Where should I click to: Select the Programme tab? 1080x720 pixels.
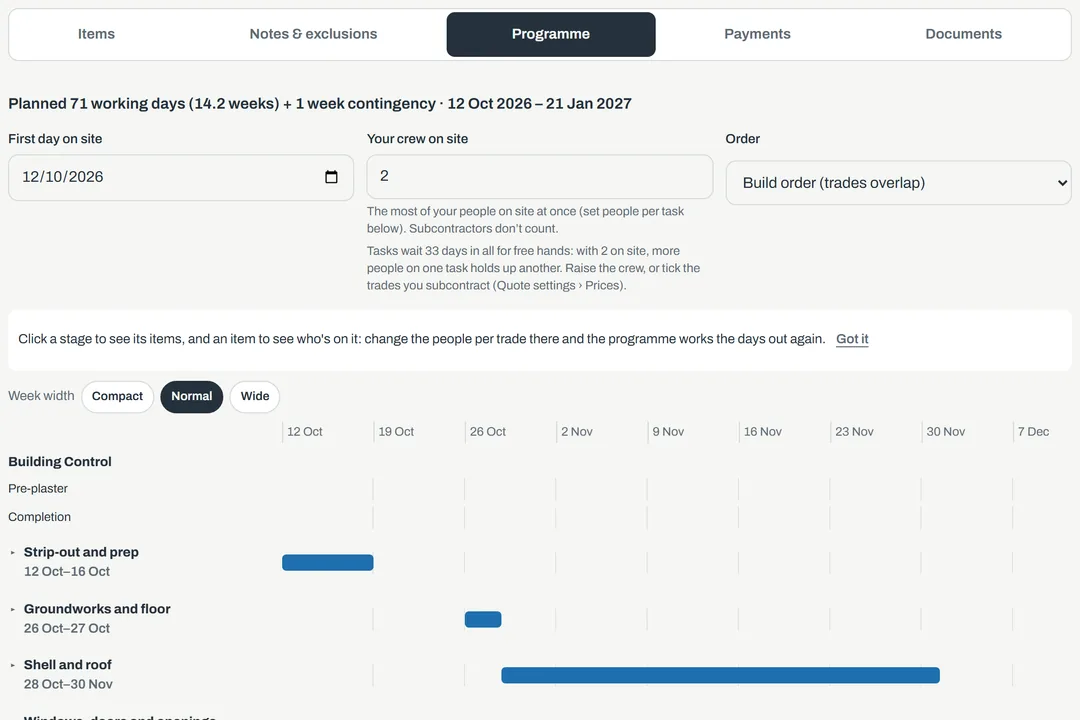551,34
